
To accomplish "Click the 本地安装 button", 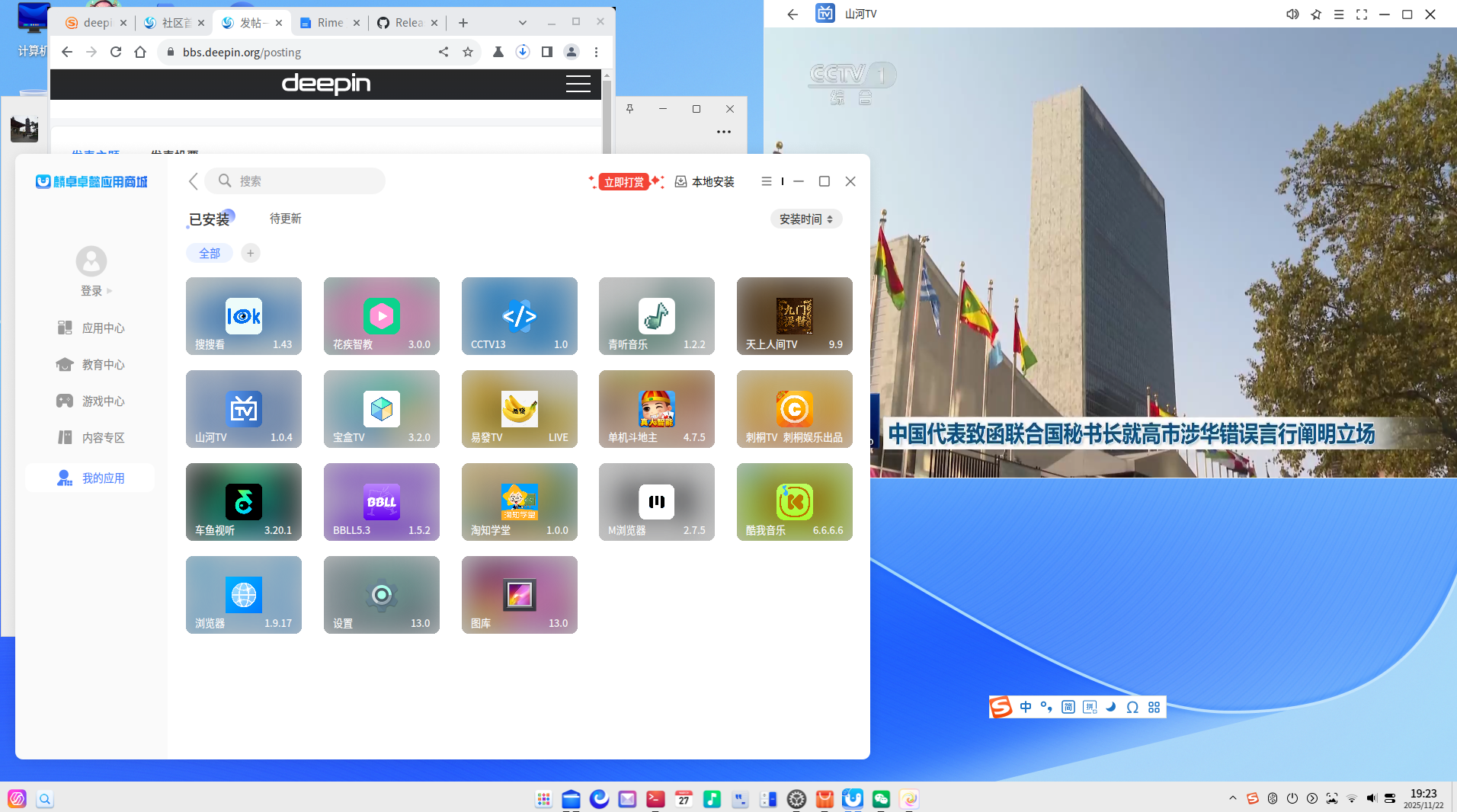I will click(705, 182).
